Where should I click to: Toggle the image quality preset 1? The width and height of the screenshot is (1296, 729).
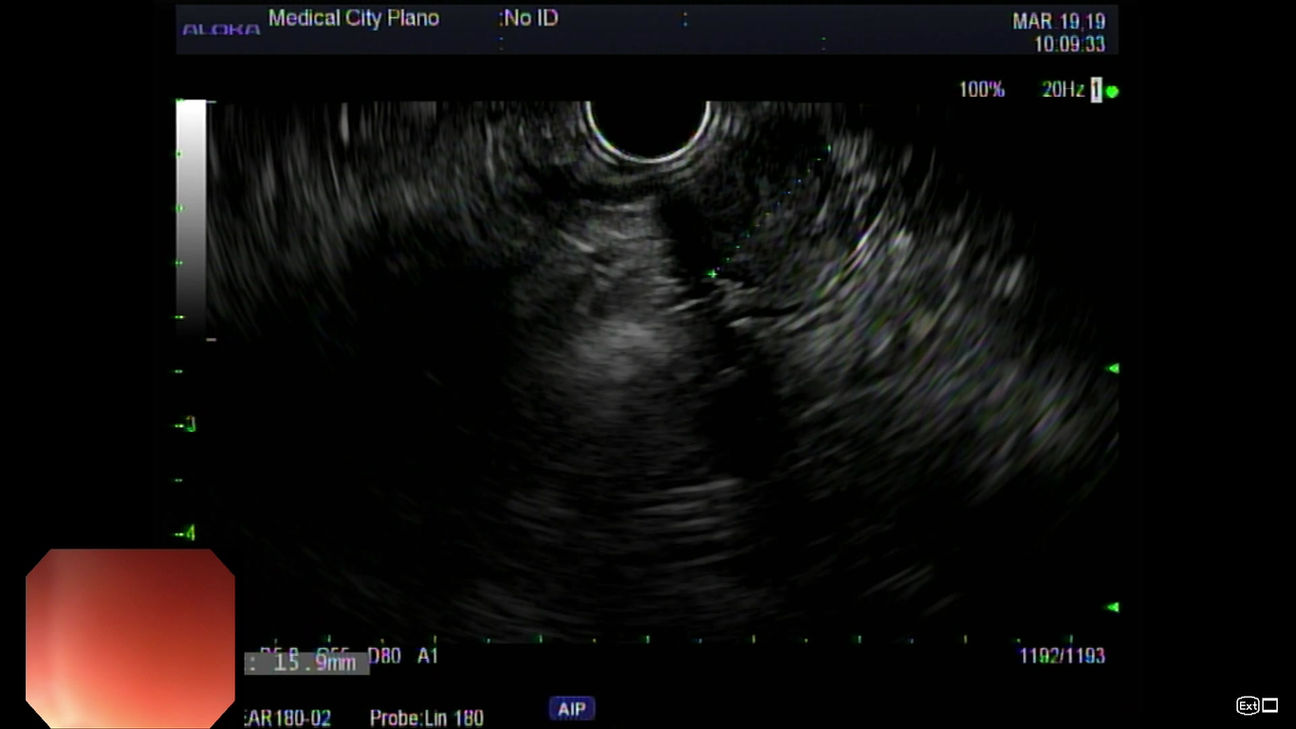click(x=1096, y=89)
